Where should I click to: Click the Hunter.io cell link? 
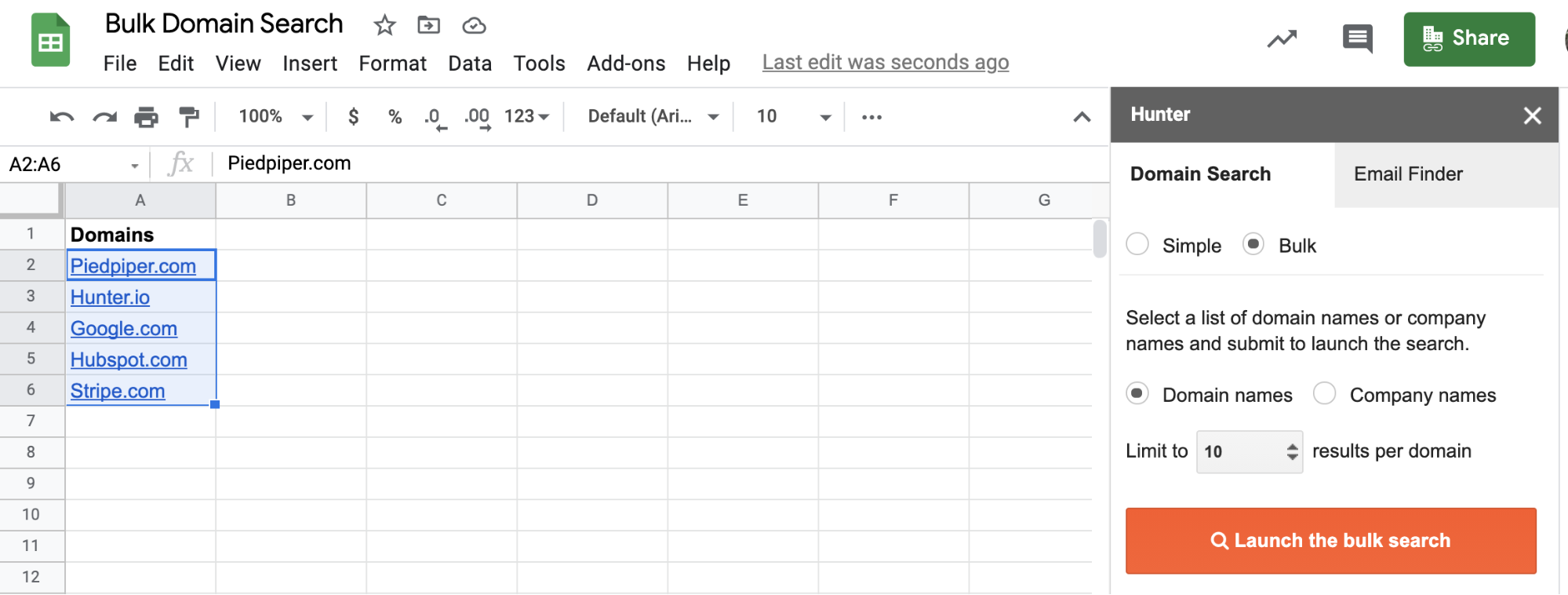pyautogui.click(x=110, y=297)
